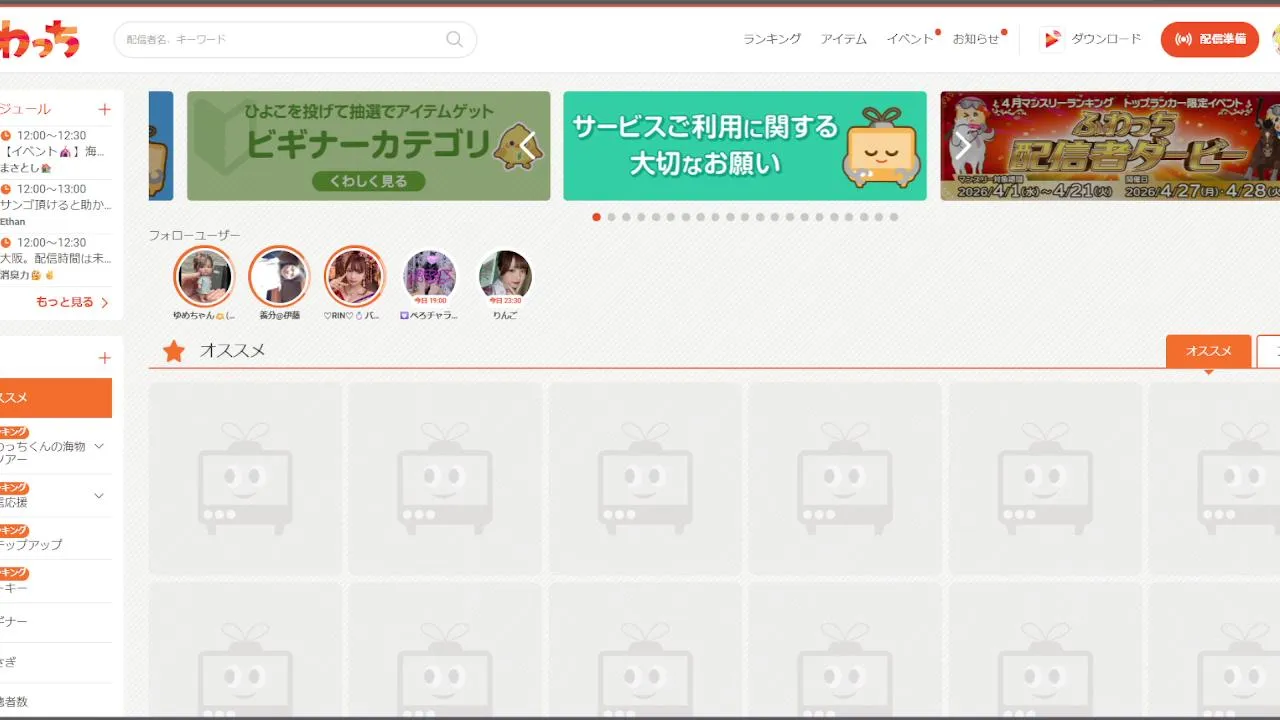Screen dimensions: 1280x720
Task: Click もっと見る in the schedule panel
Action: [x=64, y=302]
